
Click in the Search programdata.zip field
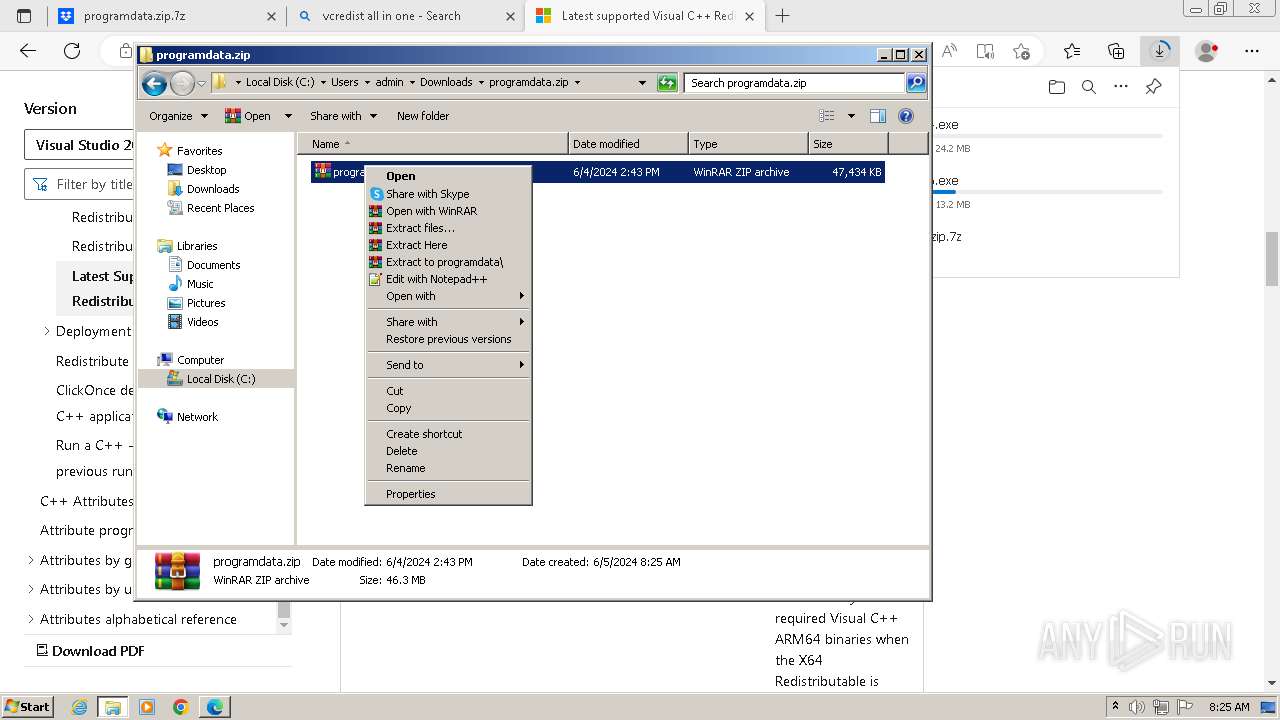[795, 83]
